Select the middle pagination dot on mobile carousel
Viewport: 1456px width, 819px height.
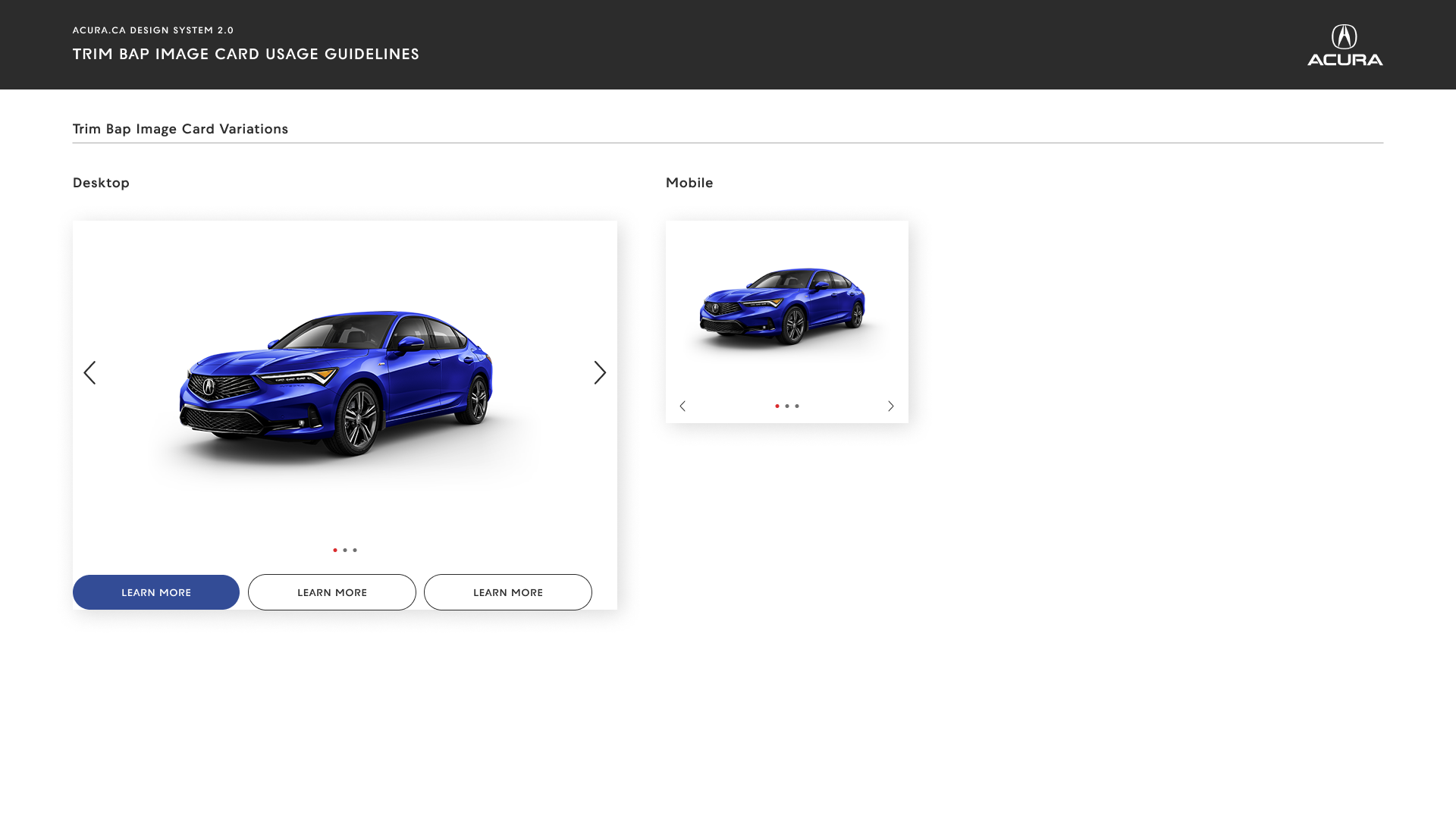[x=787, y=406]
